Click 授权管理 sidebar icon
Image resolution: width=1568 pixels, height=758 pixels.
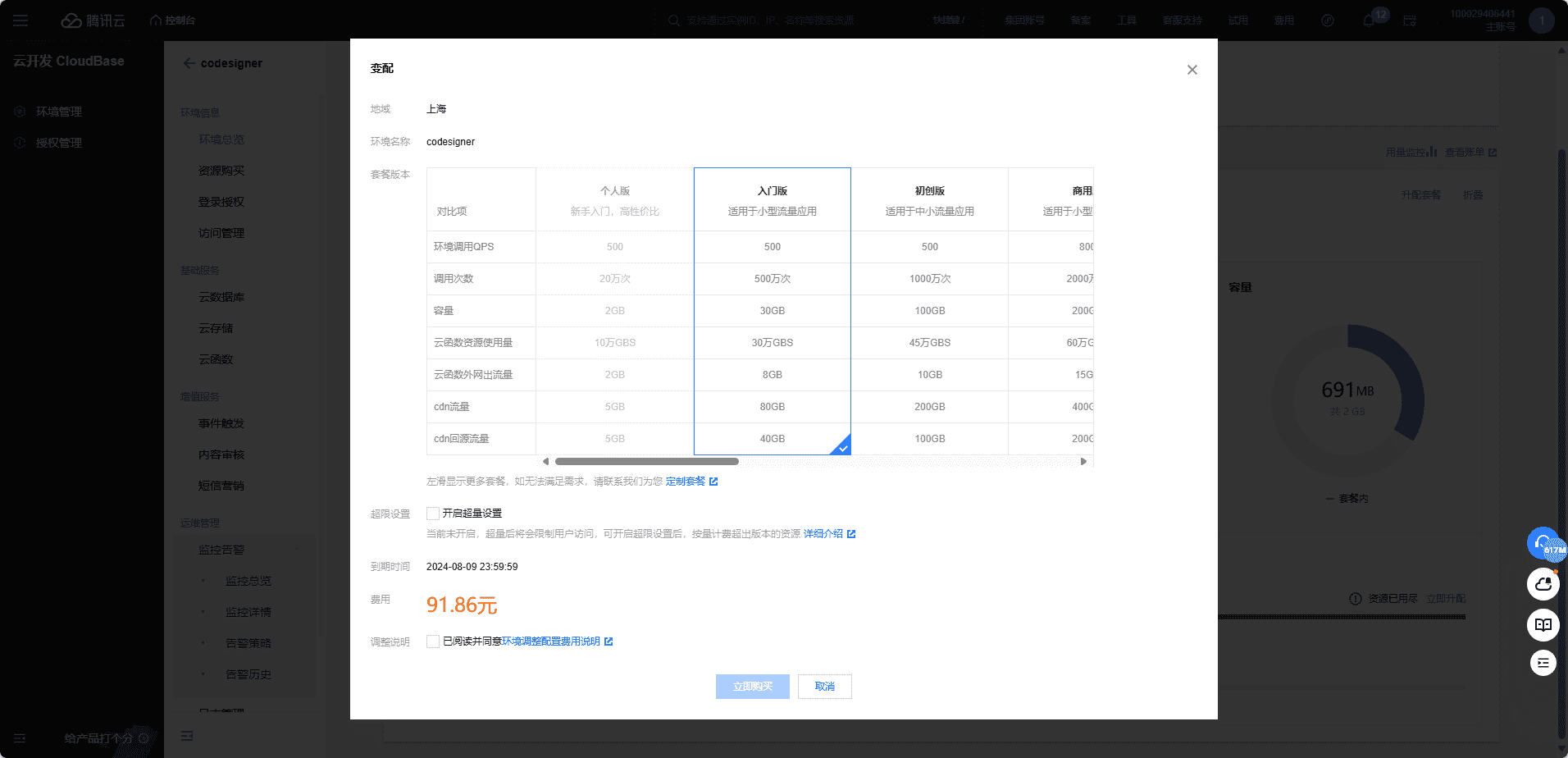(x=20, y=143)
